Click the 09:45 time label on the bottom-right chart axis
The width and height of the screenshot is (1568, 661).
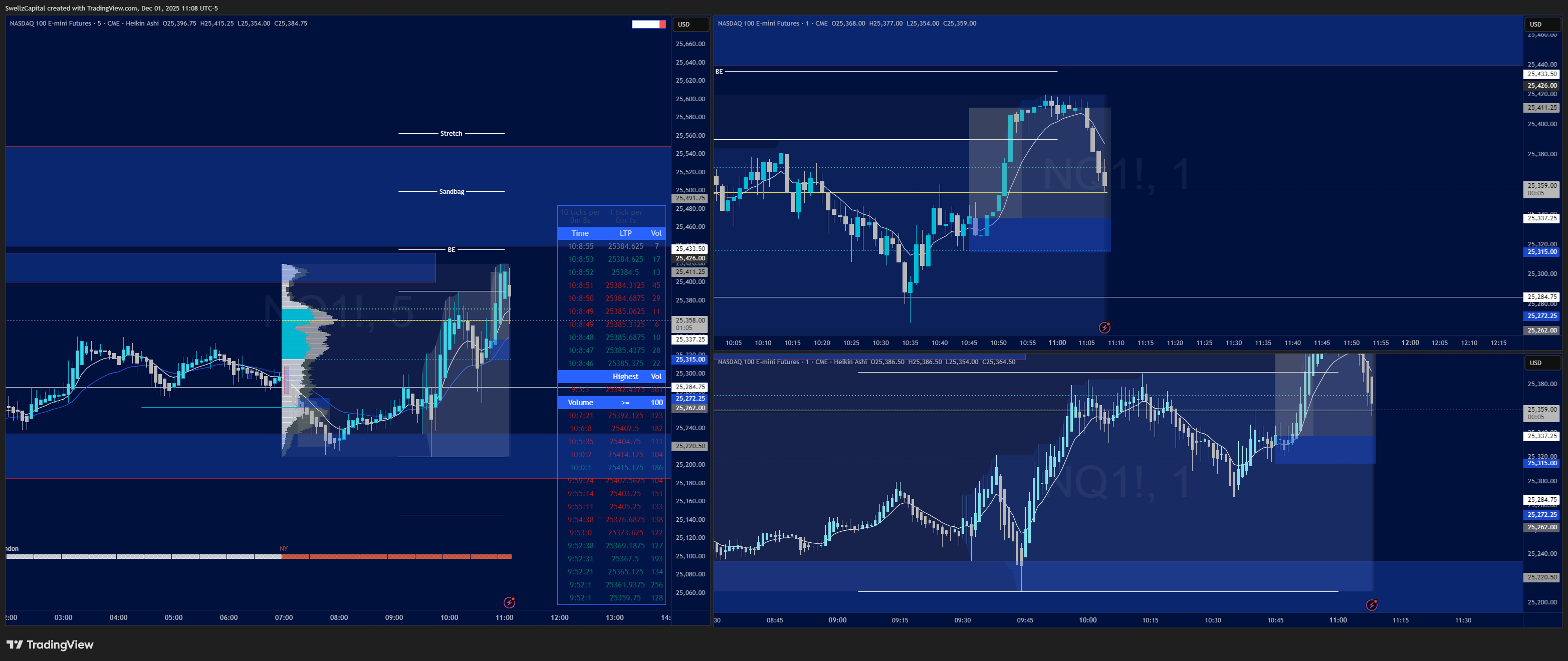click(1025, 621)
